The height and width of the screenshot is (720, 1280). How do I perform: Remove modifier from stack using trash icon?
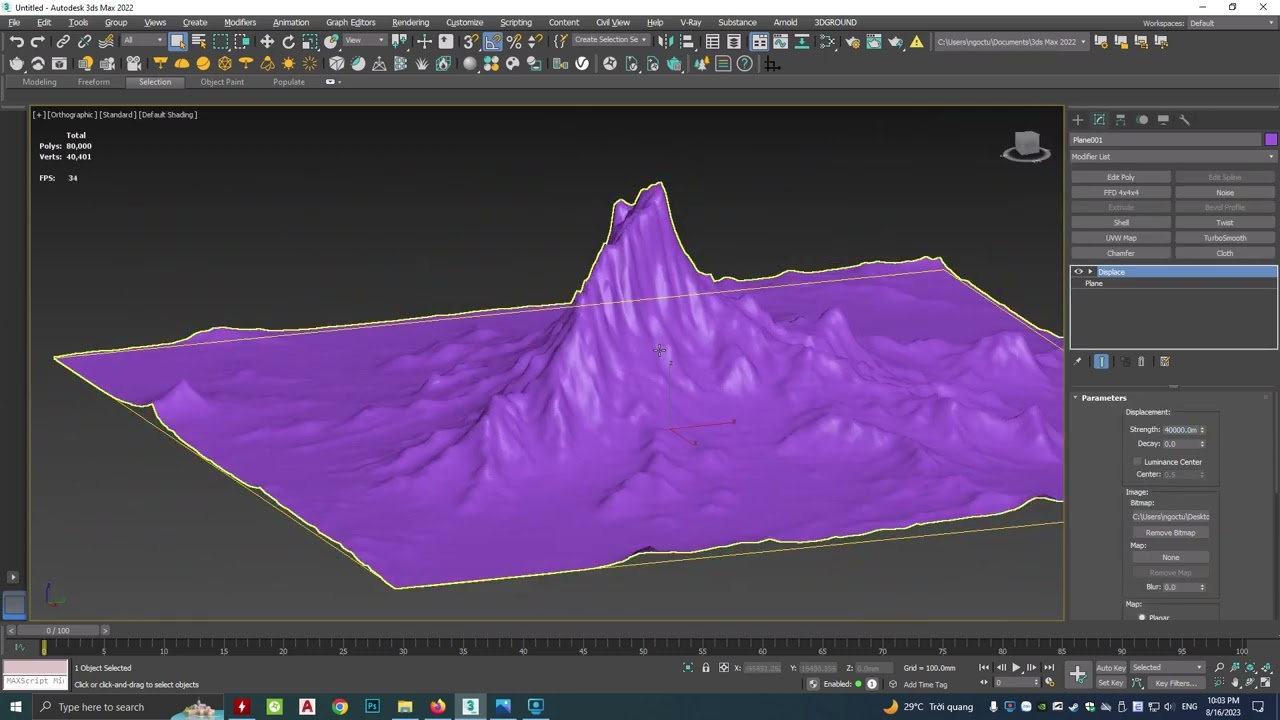coord(1141,362)
